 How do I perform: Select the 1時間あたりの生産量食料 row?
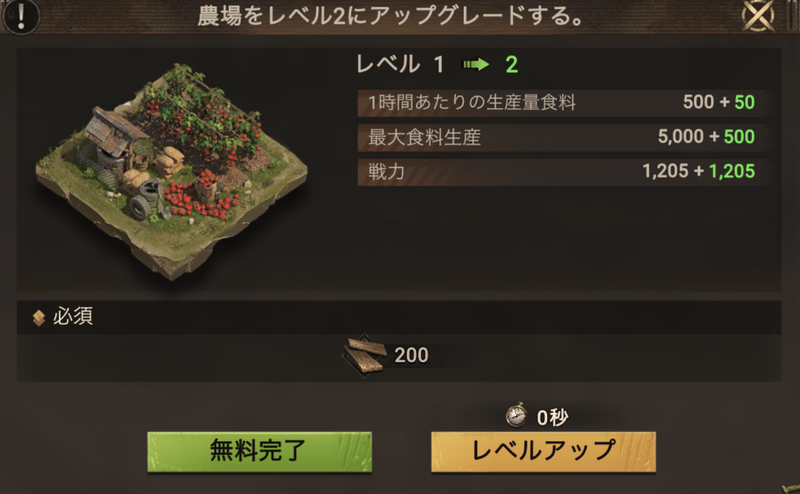pos(561,103)
